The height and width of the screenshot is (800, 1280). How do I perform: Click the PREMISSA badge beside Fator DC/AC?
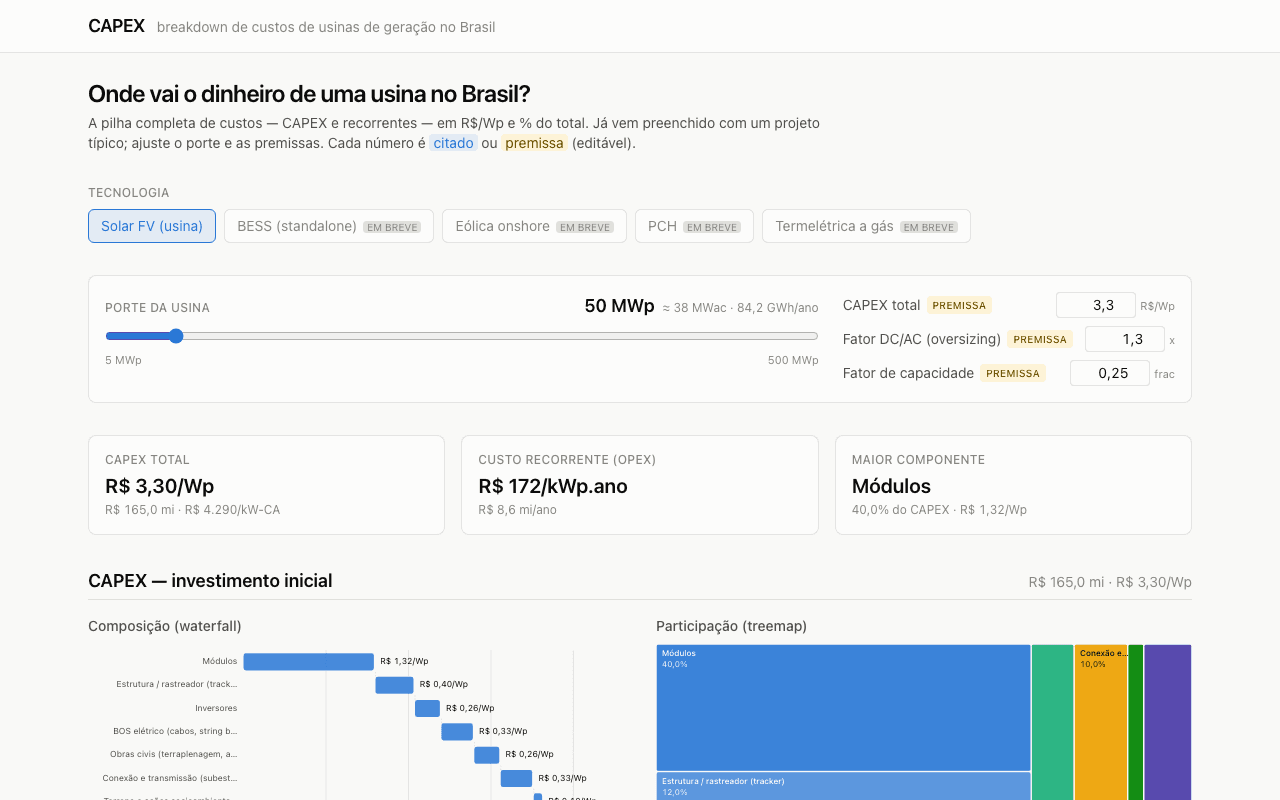click(x=1040, y=339)
